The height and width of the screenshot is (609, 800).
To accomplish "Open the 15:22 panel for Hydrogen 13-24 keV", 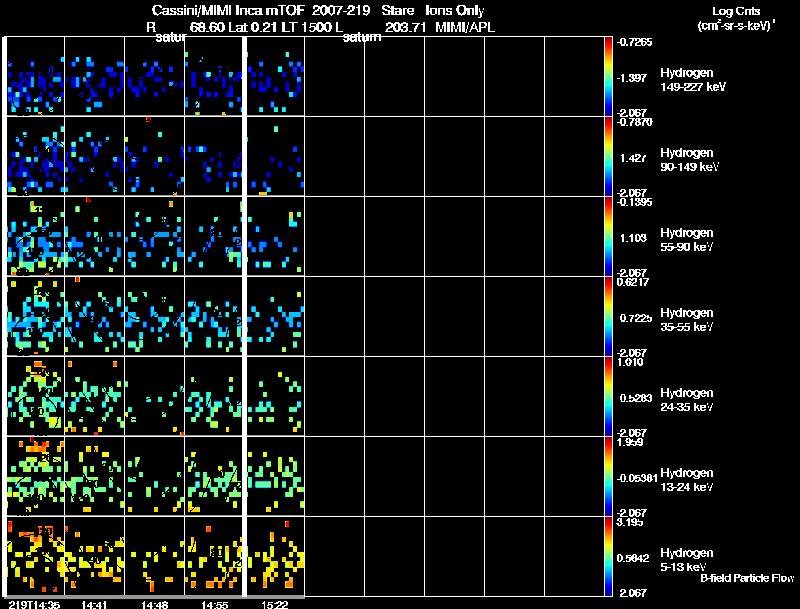I will 276,476.
